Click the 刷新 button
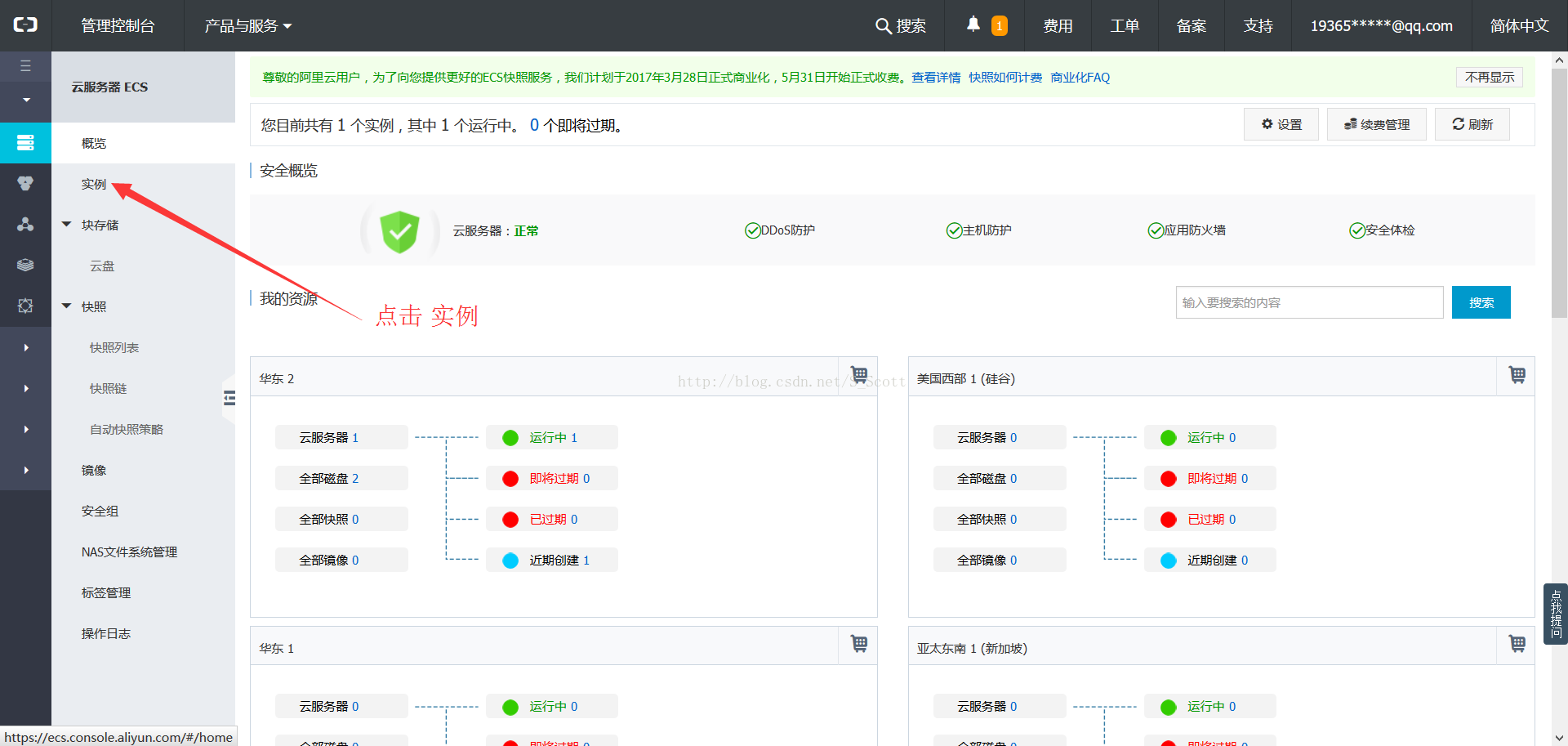Viewport: 1568px width, 746px height. [x=1472, y=124]
